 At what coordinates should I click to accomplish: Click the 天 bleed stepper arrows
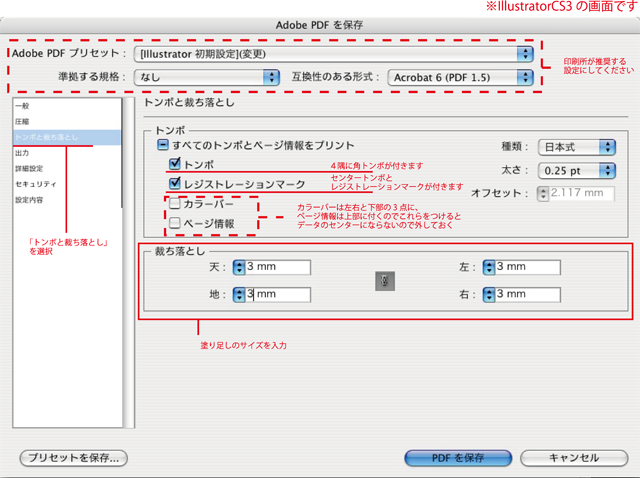click(x=239, y=267)
